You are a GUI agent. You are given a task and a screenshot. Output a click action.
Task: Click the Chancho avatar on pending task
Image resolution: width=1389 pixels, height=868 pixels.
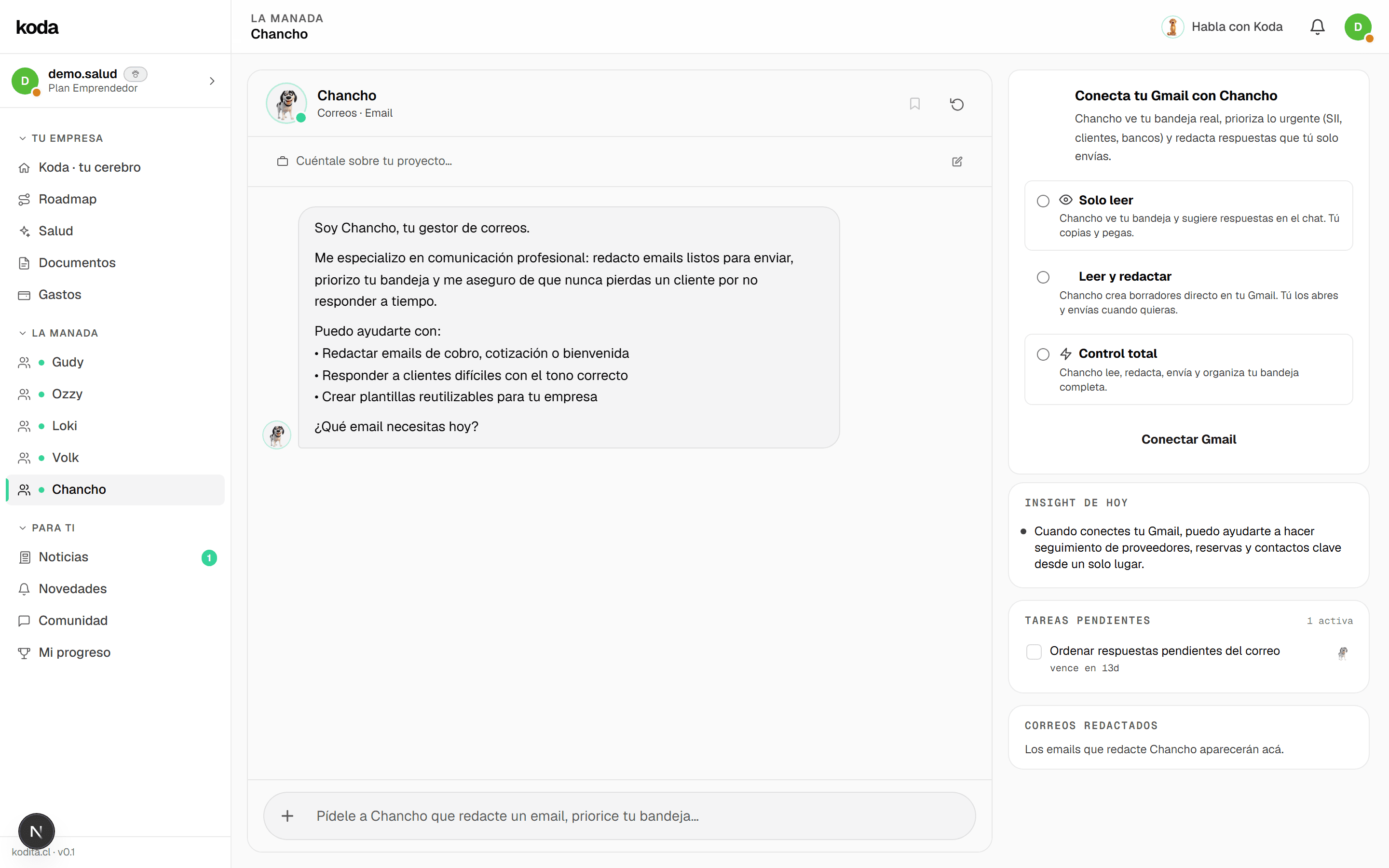(1343, 653)
